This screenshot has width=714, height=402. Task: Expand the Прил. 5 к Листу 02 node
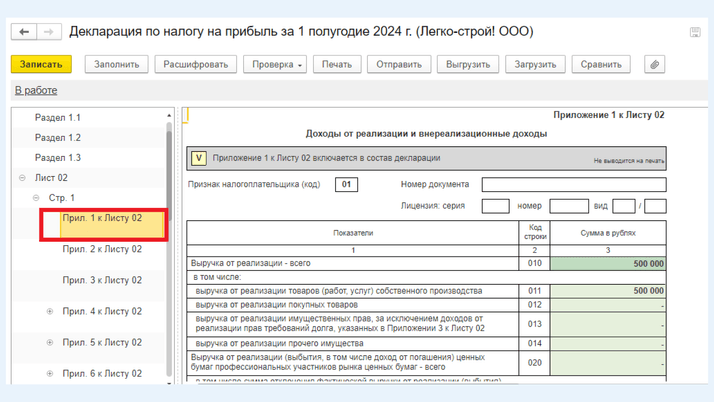50,342
